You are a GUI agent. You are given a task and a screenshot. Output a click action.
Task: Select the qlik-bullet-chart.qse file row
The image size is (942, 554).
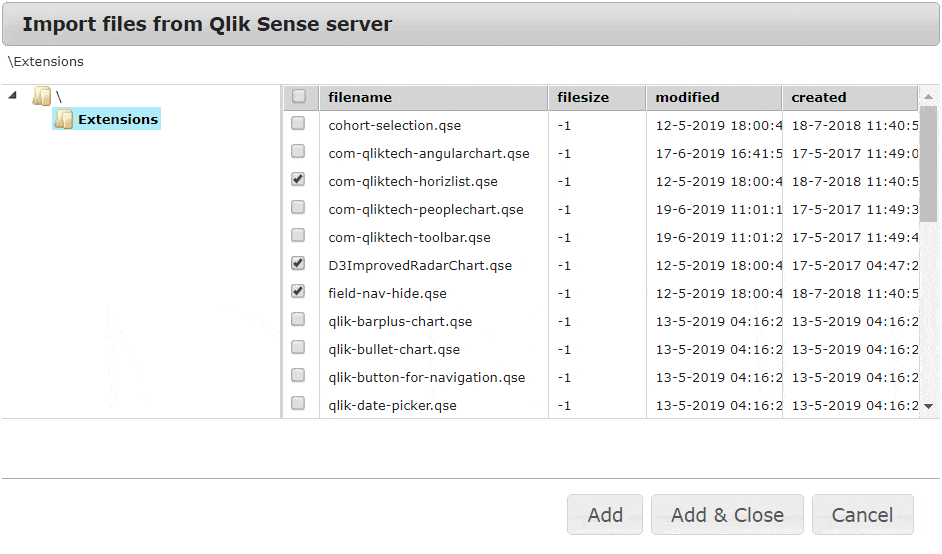394,350
